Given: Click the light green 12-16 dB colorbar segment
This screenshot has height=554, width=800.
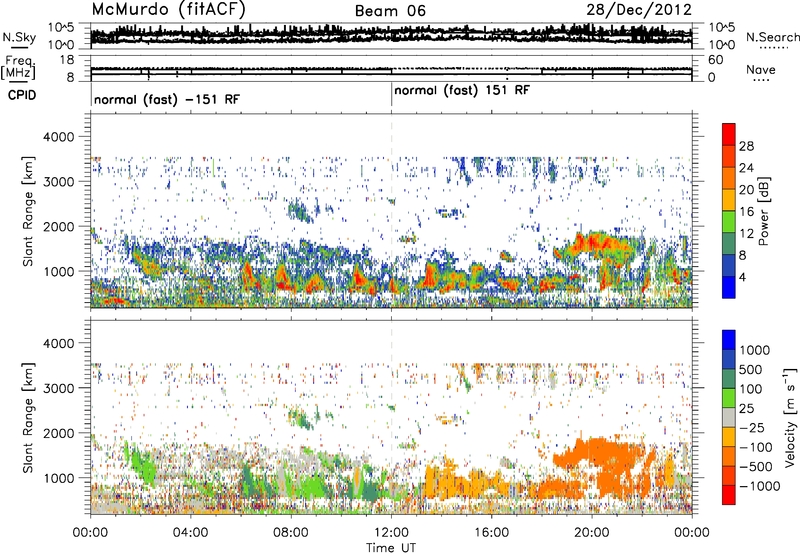Looking at the screenshot, I should 729,222.
